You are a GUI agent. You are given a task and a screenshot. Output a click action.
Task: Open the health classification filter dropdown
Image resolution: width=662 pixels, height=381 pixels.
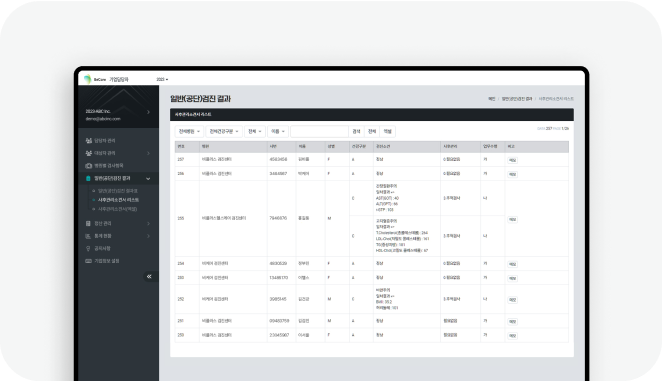224,131
